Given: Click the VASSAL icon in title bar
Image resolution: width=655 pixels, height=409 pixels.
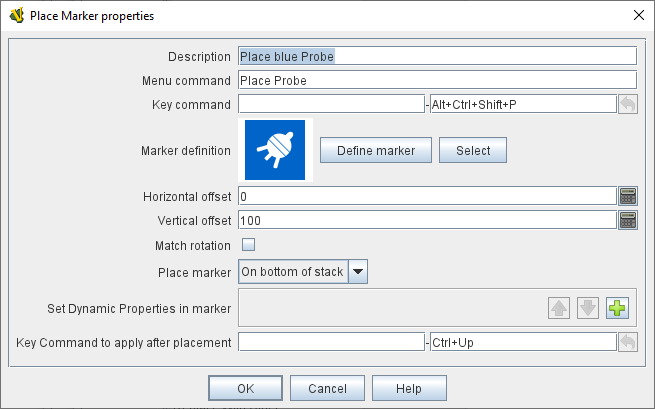Looking at the screenshot, I should click(x=16, y=16).
